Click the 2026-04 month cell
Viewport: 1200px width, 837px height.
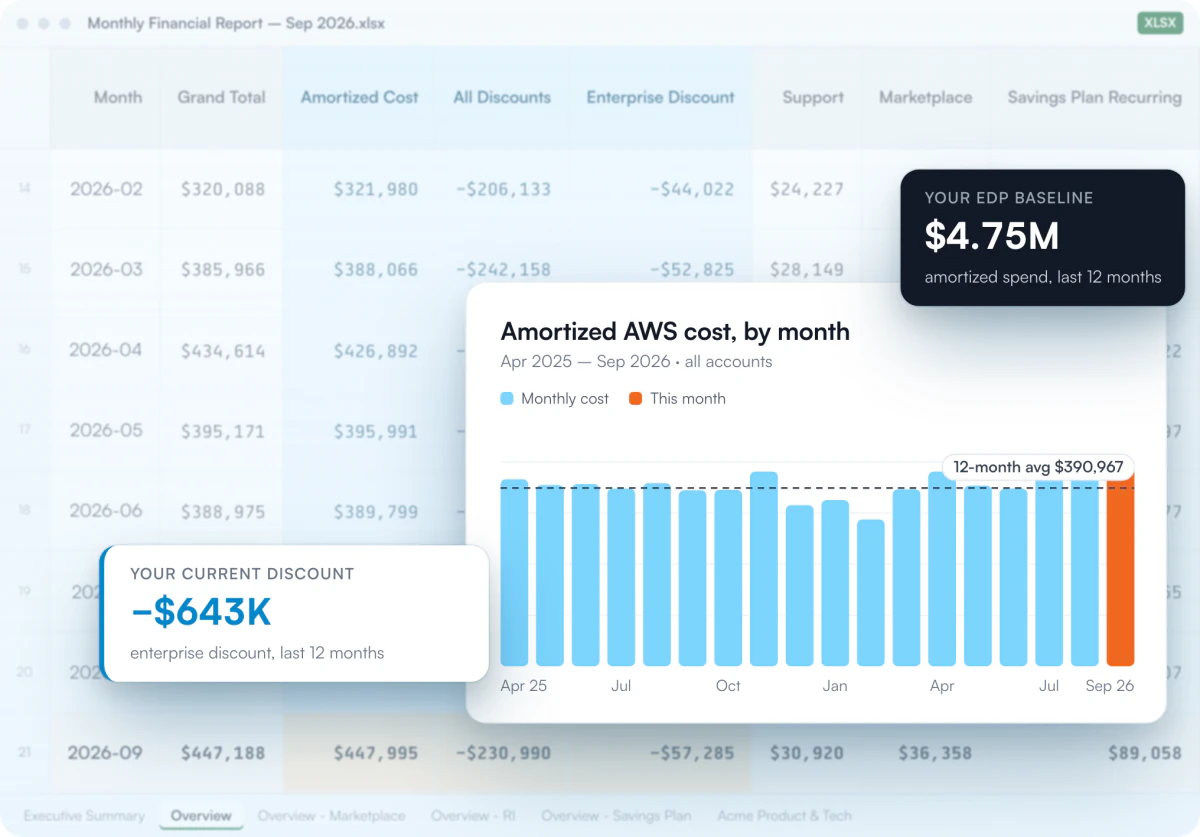click(x=106, y=351)
